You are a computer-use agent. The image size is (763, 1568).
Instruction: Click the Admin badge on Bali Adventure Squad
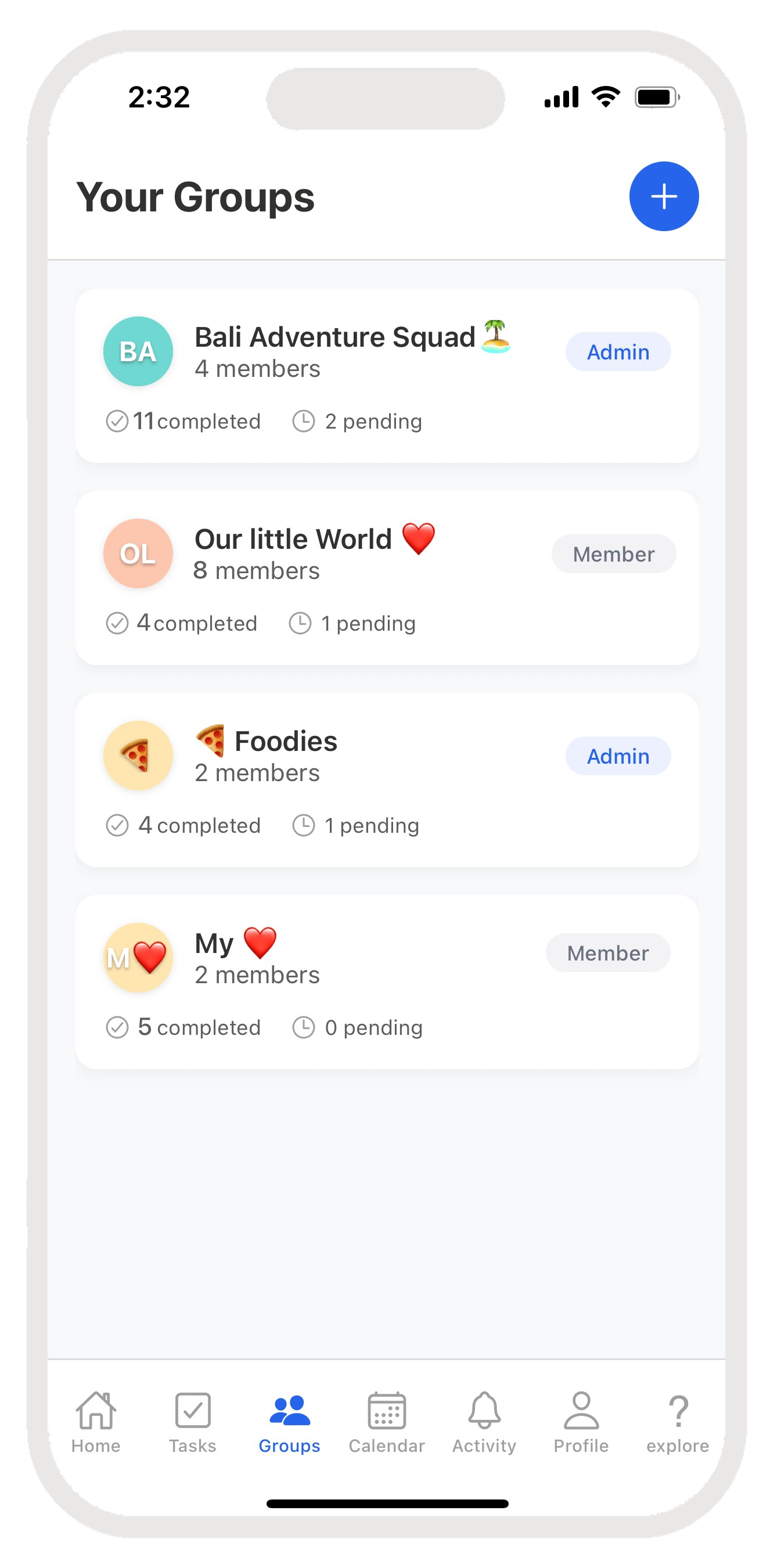pyautogui.click(x=618, y=352)
